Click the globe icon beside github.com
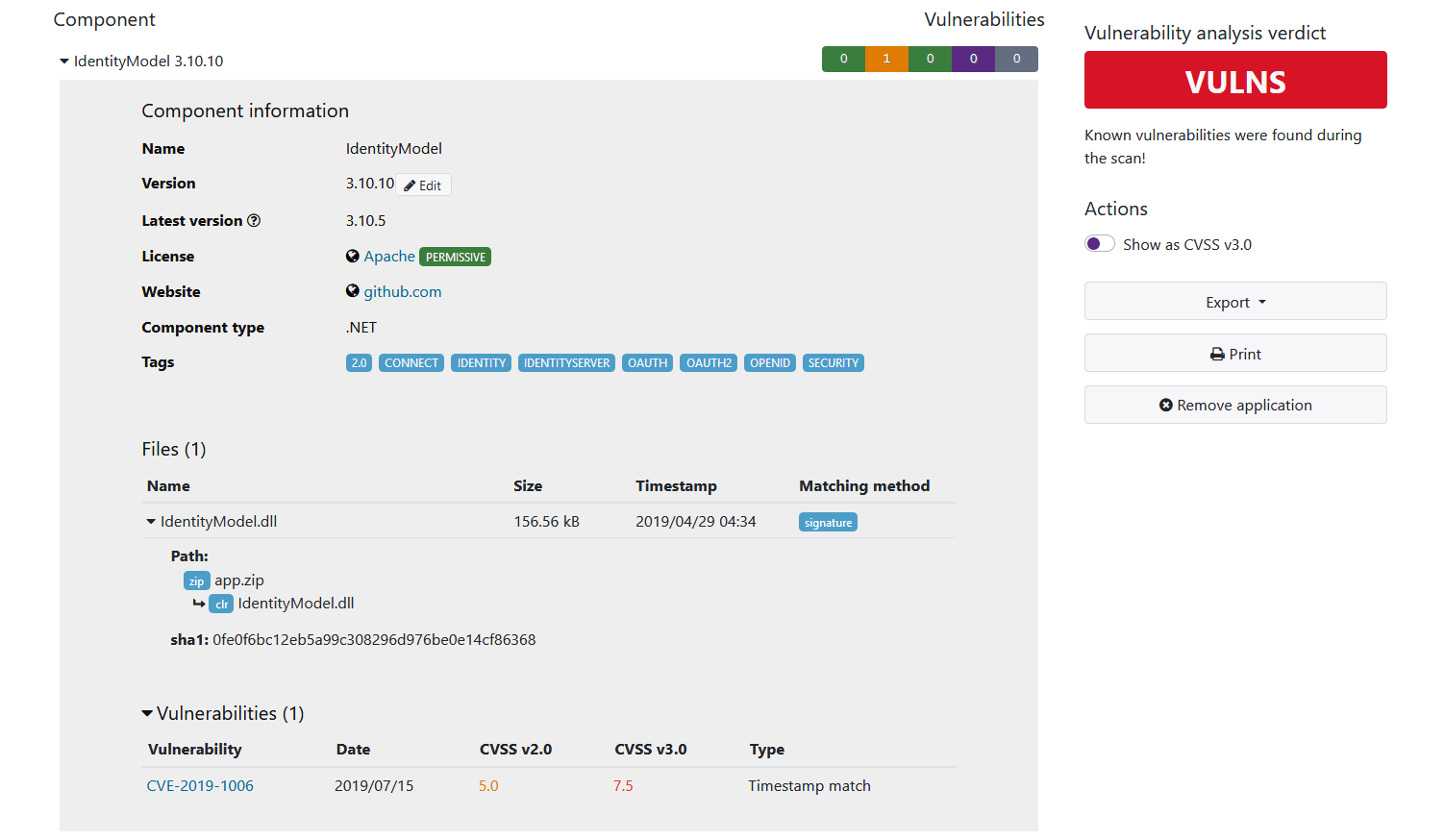The height and width of the screenshot is (840, 1444). tap(352, 291)
